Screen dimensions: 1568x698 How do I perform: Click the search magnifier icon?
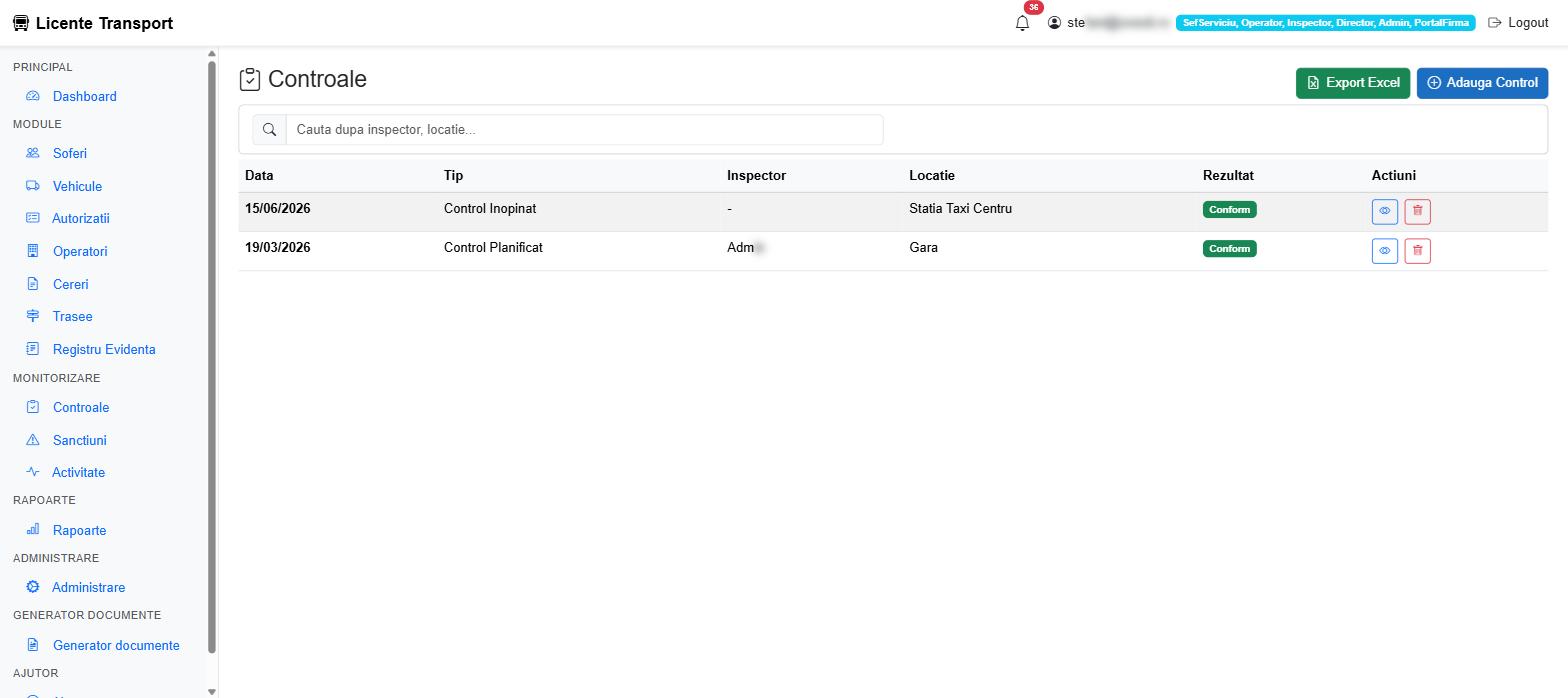(x=269, y=130)
